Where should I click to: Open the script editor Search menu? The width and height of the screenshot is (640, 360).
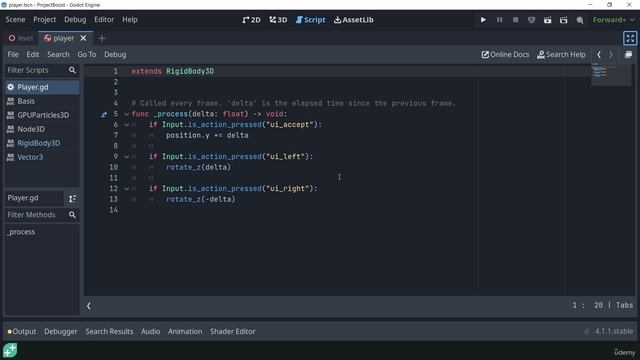pyautogui.click(x=58, y=54)
